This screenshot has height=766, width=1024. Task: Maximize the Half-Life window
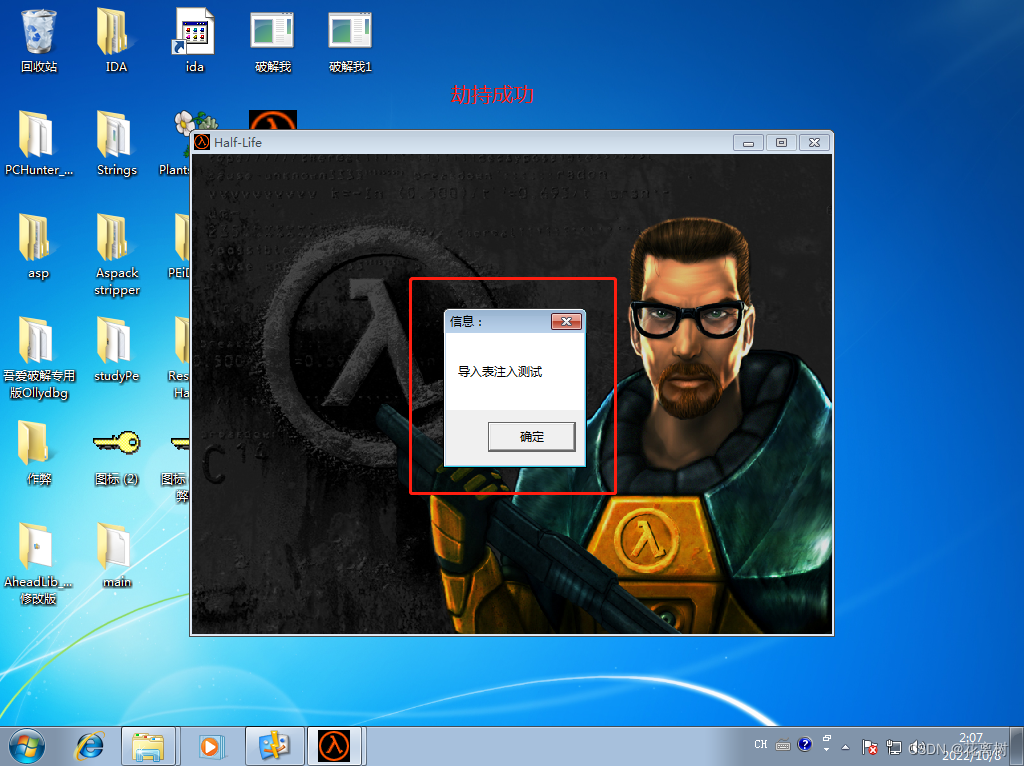click(x=781, y=142)
